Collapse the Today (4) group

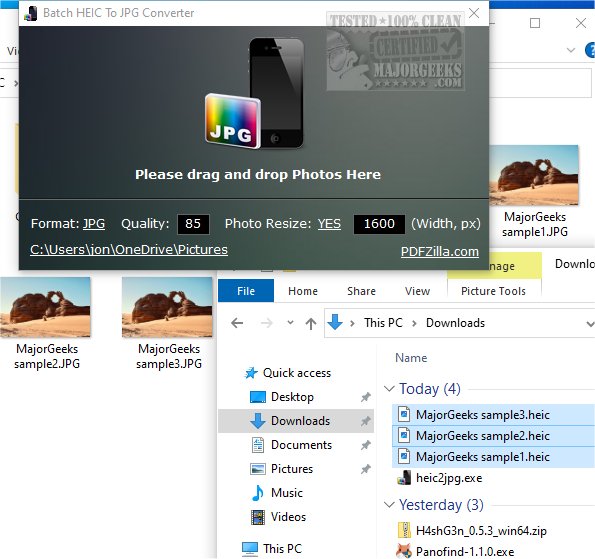(x=389, y=389)
